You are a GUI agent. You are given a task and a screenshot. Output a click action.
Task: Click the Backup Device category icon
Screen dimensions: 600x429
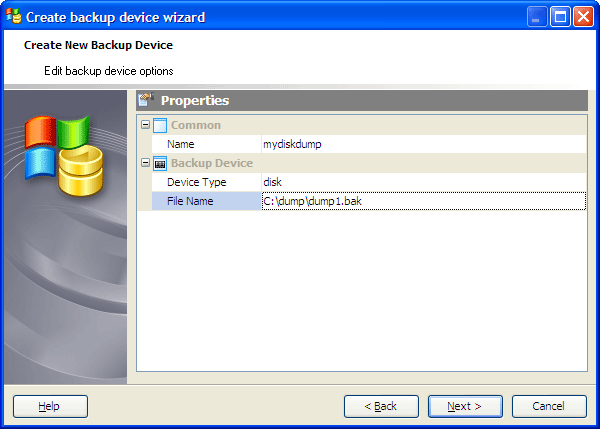(160, 163)
